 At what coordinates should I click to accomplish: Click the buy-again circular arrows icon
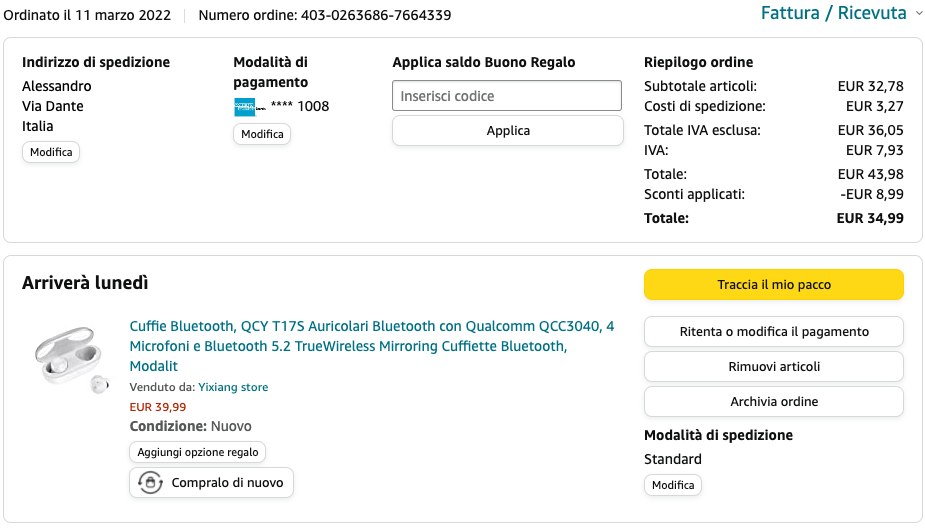tap(150, 483)
